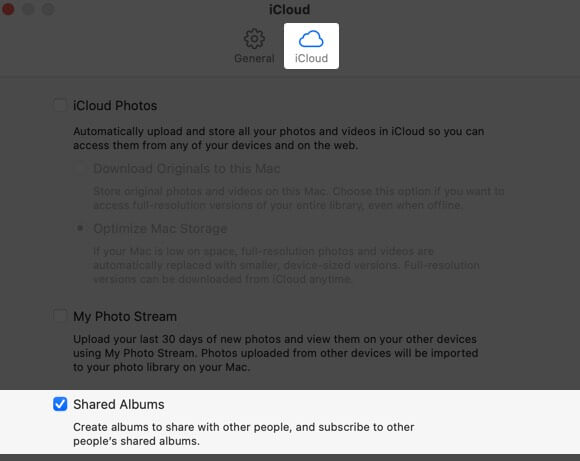Click description starting 'Automatically upload and store'
This screenshot has height=461, width=580.
279,138
